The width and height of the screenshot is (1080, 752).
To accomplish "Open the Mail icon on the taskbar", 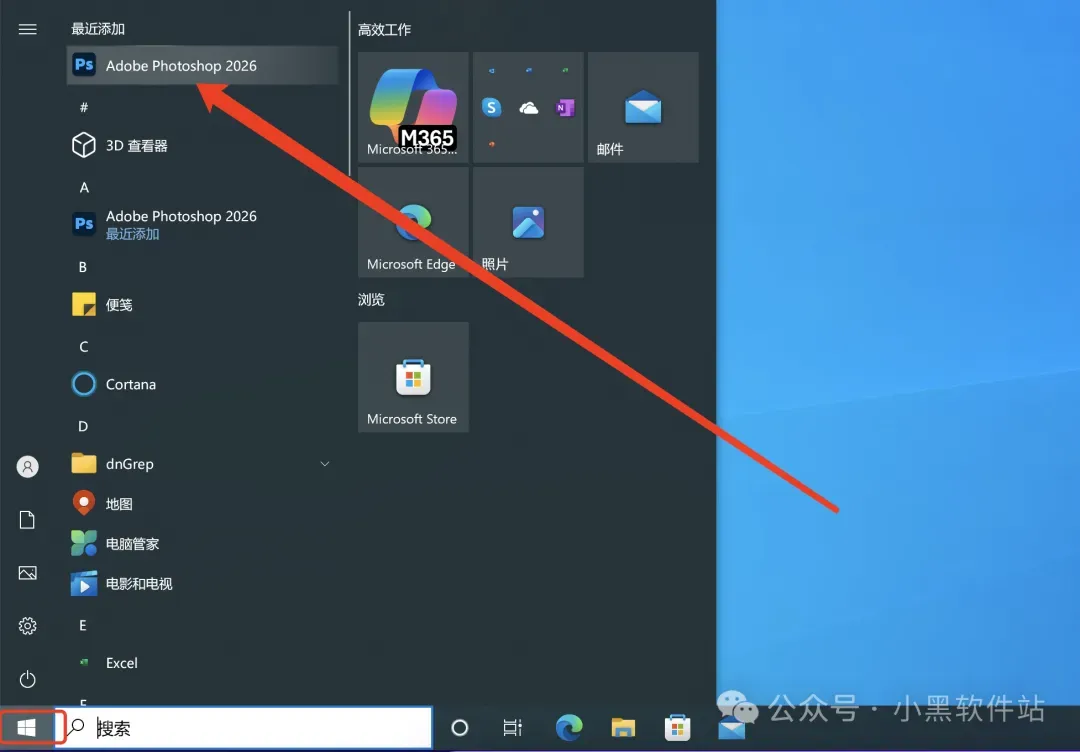I will [731, 728].
